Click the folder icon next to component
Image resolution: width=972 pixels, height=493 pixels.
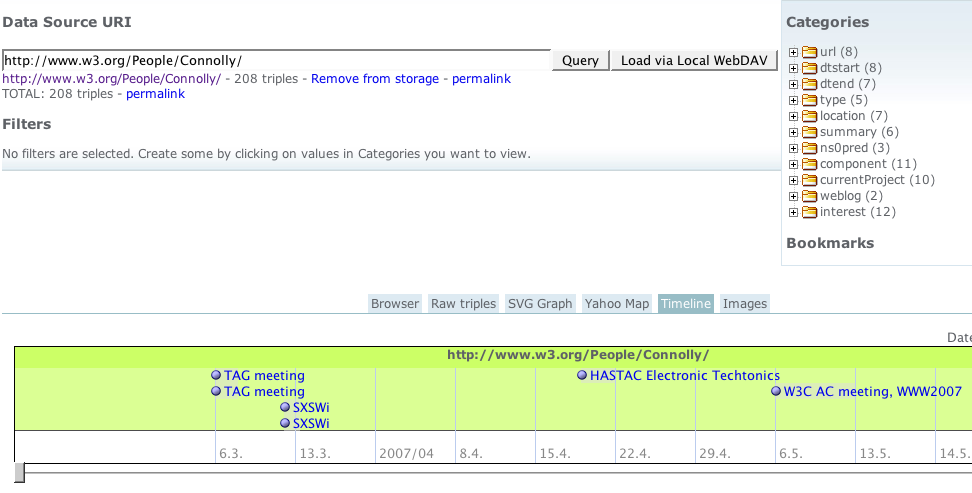coord(810,164)
